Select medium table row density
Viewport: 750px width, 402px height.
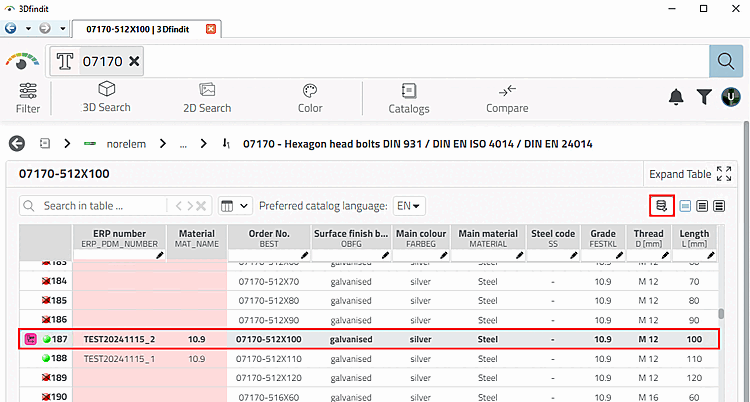click(x=702, y=206)
